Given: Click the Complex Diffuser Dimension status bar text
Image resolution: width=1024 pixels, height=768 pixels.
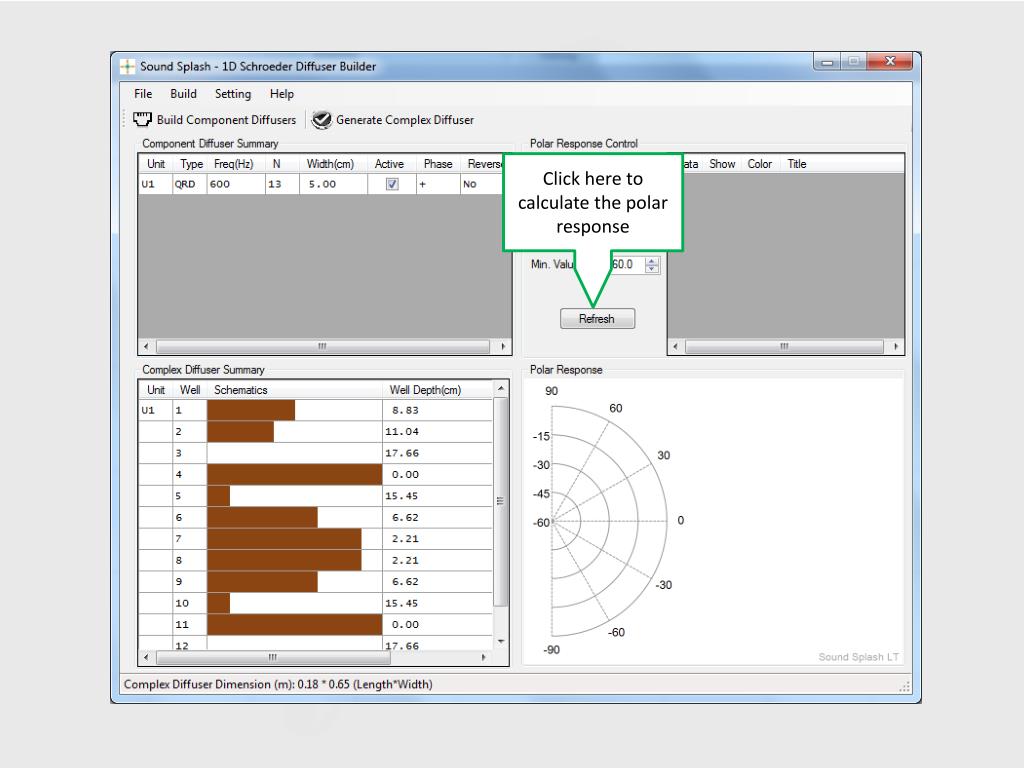Looking at the screenshot, I should click(x=278, y=684).
